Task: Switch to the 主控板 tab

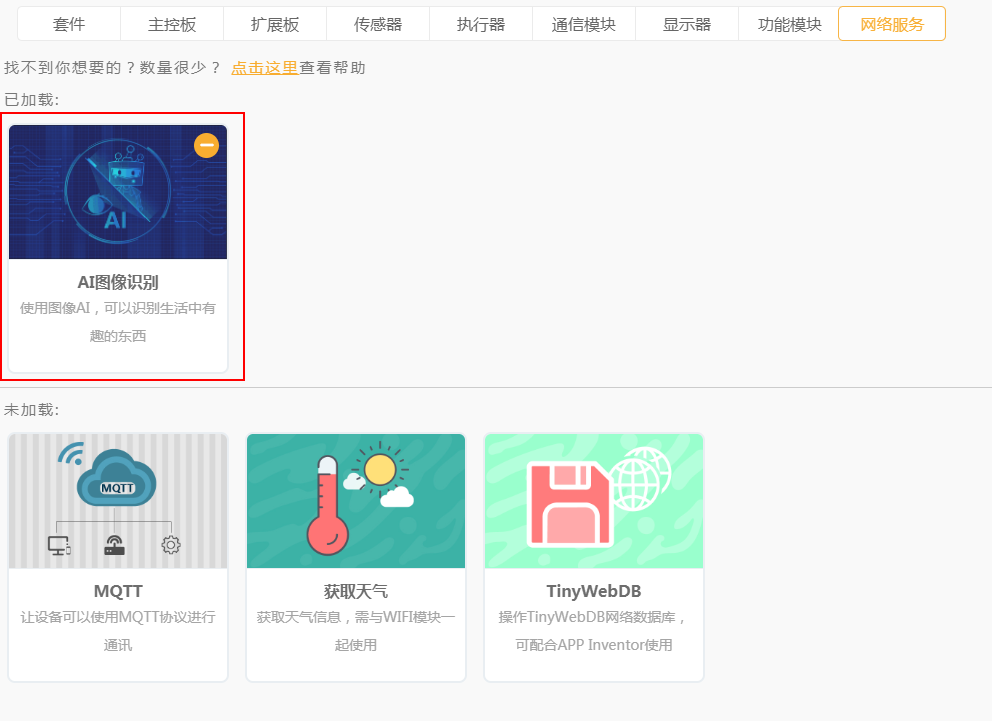Action: [x=172, y=24]
